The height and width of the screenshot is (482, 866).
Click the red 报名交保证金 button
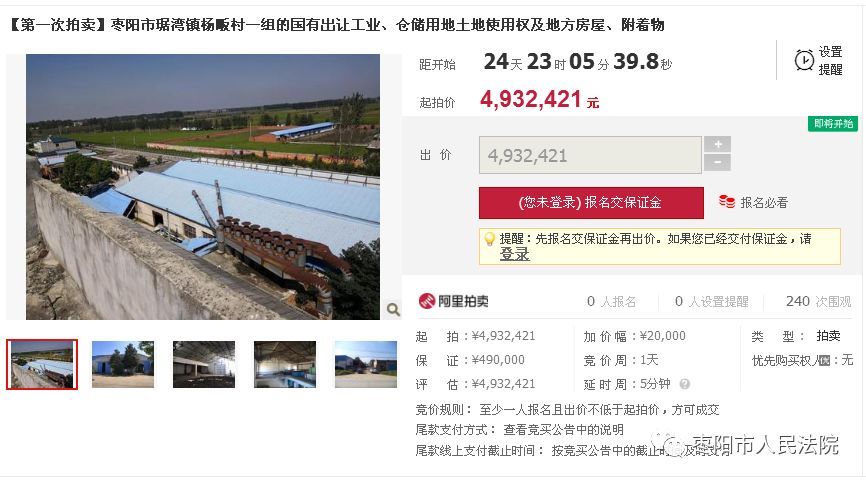click(591, 203)
